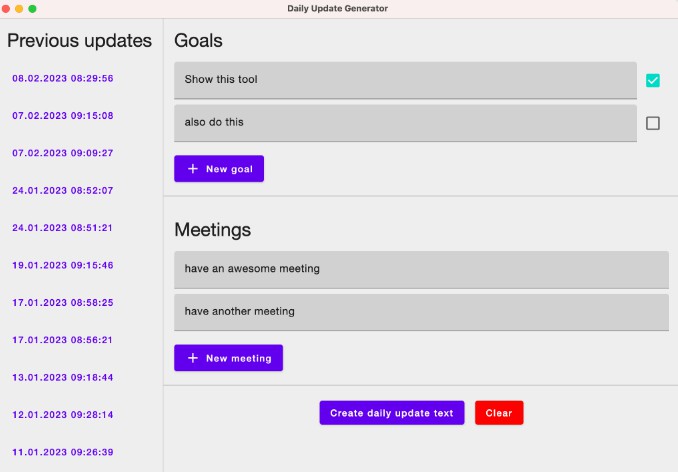Clear the form with the red button
Screen dimensions: 678x472
click(x=499, y=413)
